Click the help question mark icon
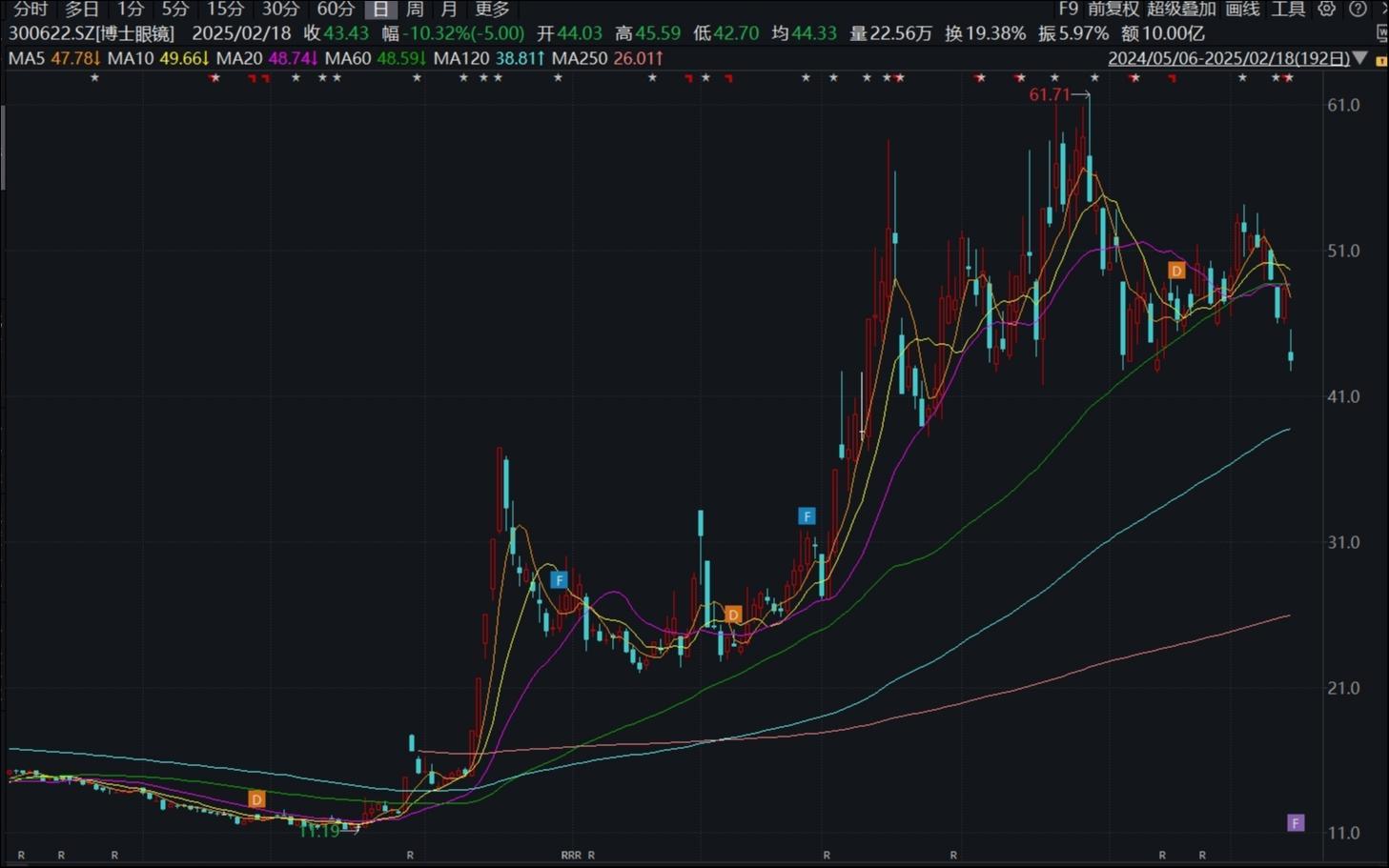This screenshot has width=1389, height=868. [x=1358, y=10]
